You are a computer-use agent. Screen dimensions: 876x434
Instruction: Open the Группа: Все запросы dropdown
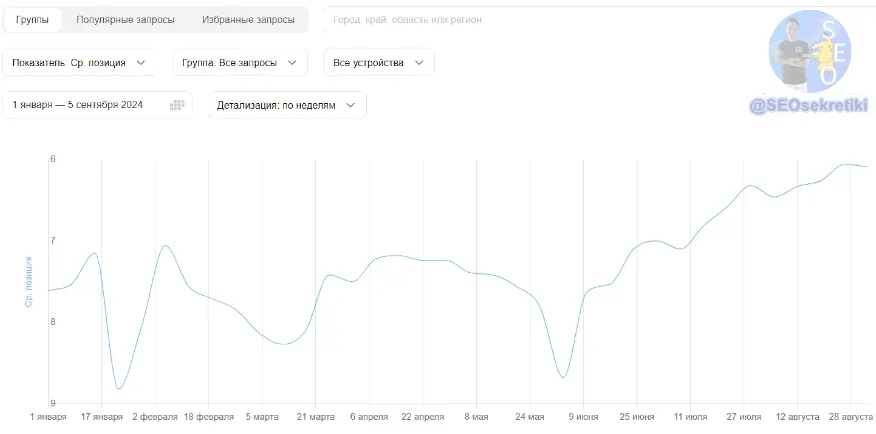tap(239, 63)
